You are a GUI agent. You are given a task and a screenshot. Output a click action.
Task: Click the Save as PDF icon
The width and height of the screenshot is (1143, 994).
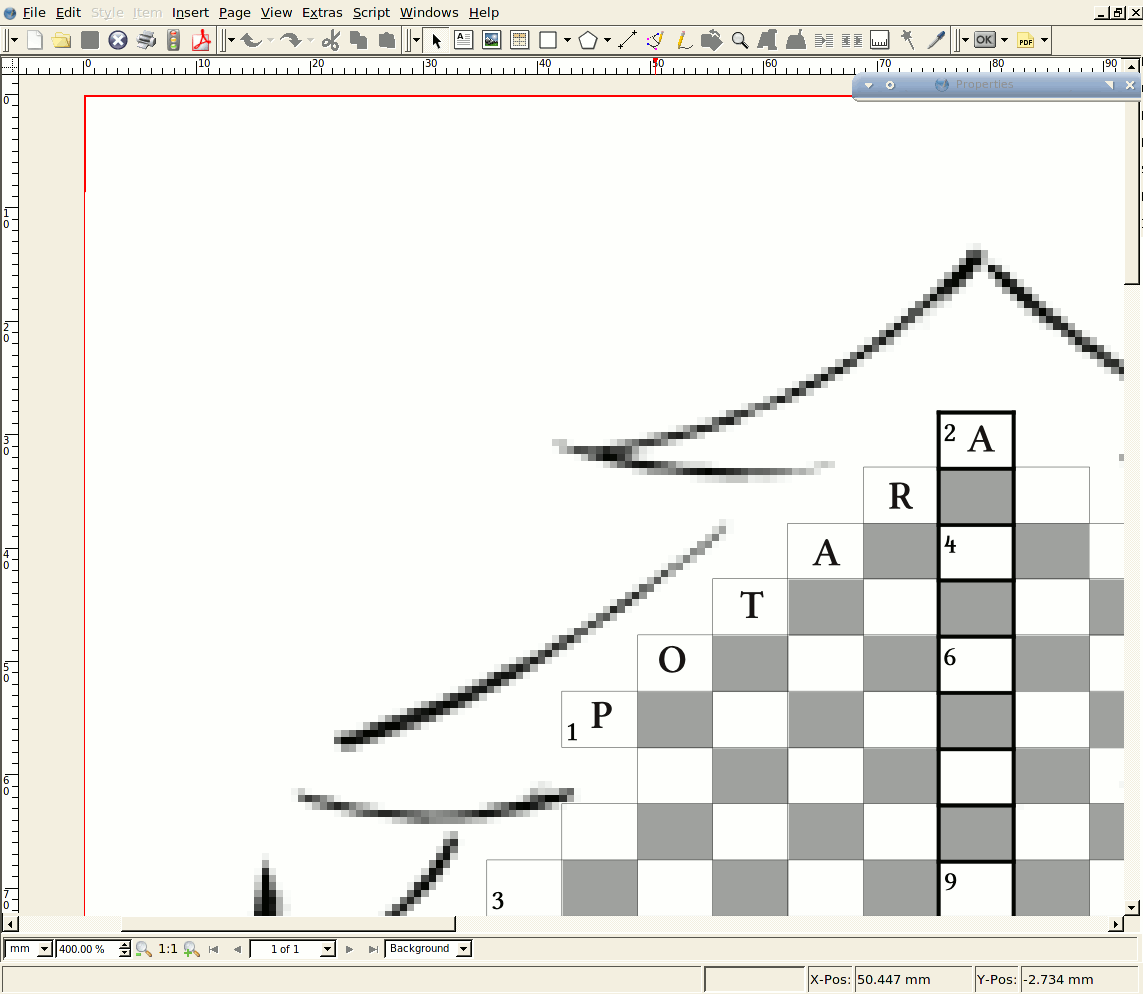(x=202, y=40)
